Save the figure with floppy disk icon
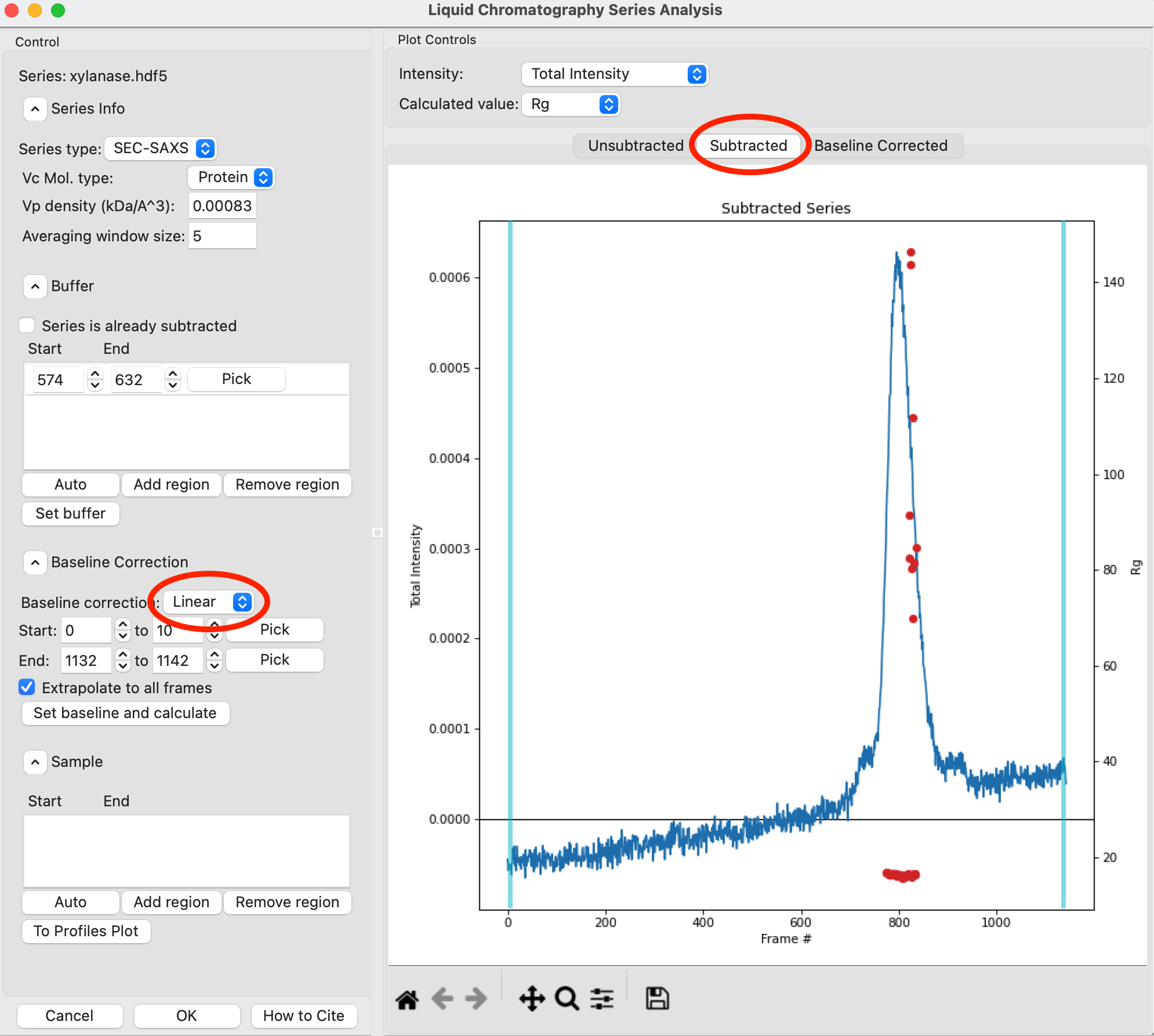Viewport: 1154px width, 1036px height. pos(658,999)
